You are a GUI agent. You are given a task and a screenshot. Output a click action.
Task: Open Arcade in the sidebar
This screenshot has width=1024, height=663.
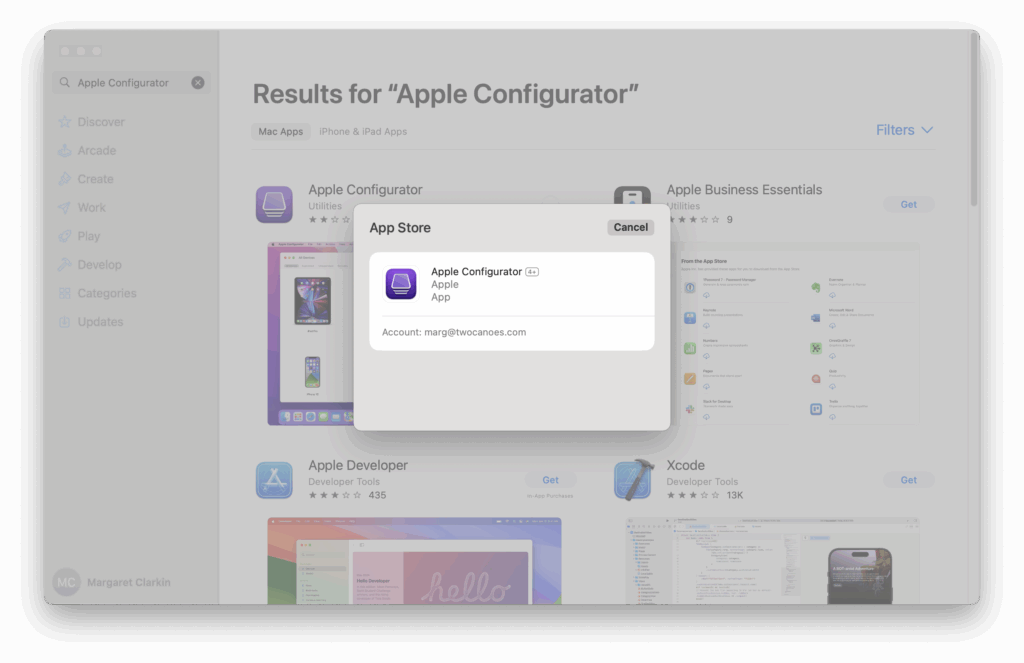(97, 150)
